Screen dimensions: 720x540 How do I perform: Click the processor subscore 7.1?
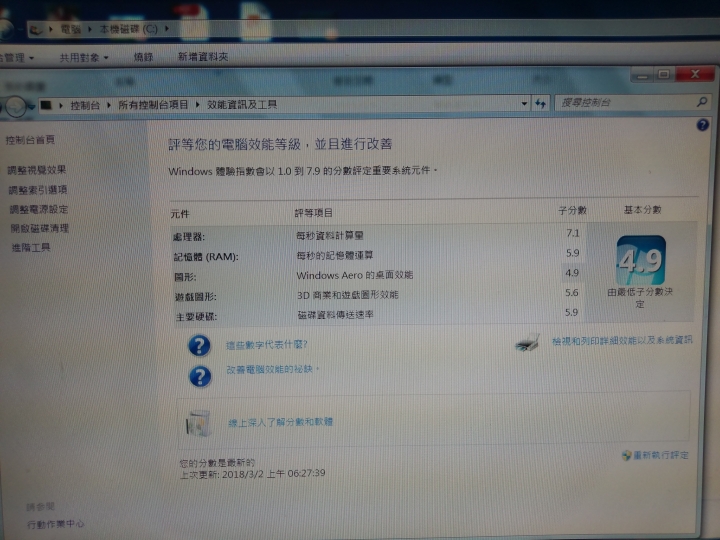click(573, 233)
